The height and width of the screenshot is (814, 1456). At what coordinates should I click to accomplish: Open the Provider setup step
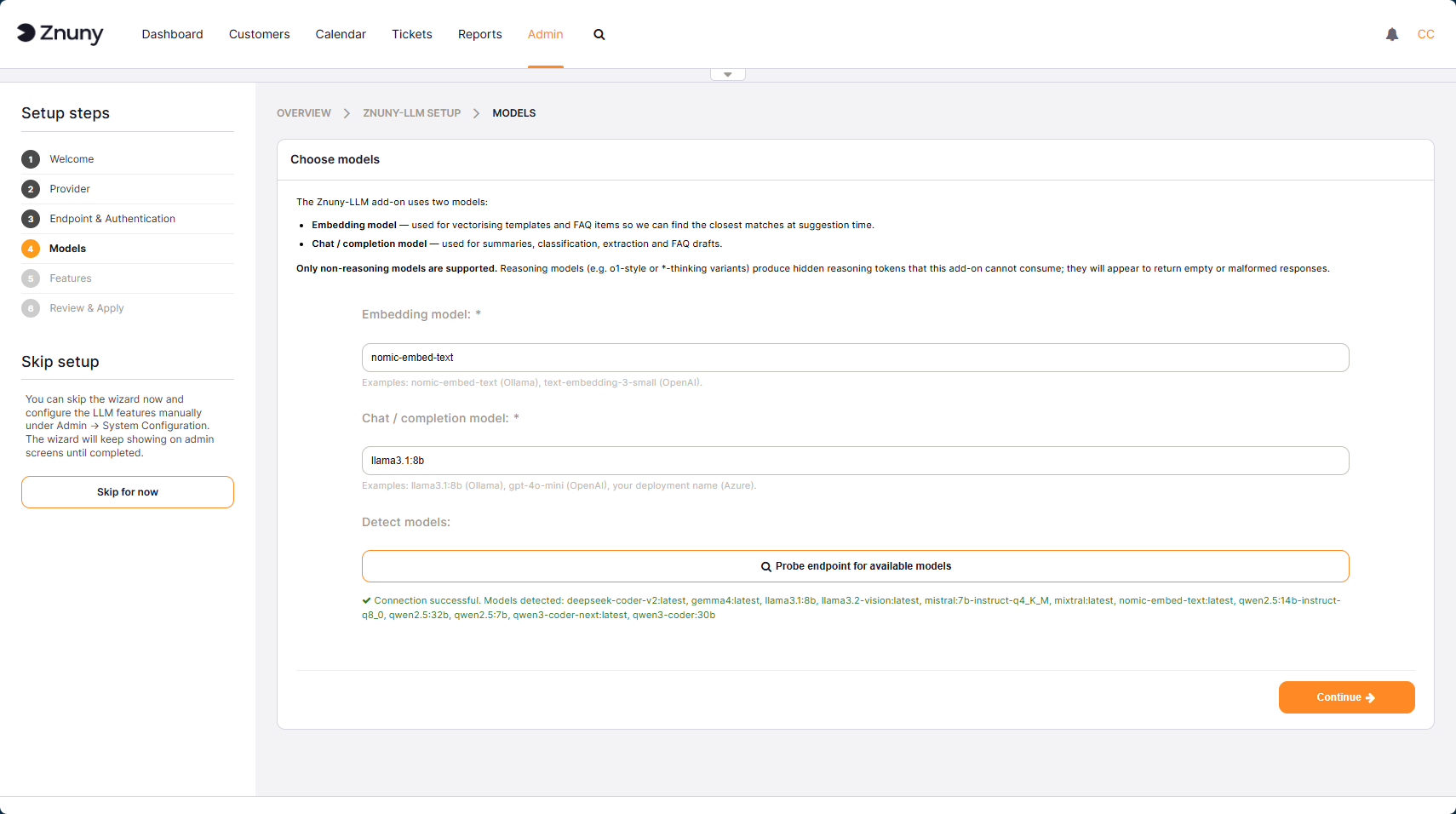(70, 189)
